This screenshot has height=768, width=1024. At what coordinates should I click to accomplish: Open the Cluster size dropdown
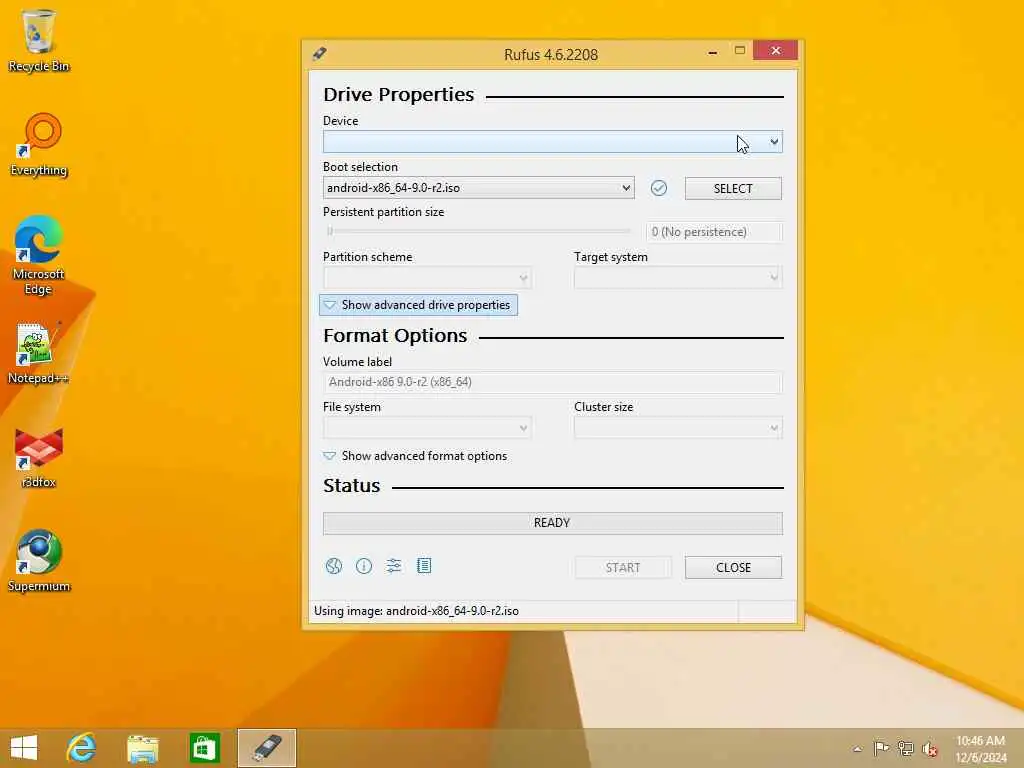pyautogui.click(x=678, y=428)
